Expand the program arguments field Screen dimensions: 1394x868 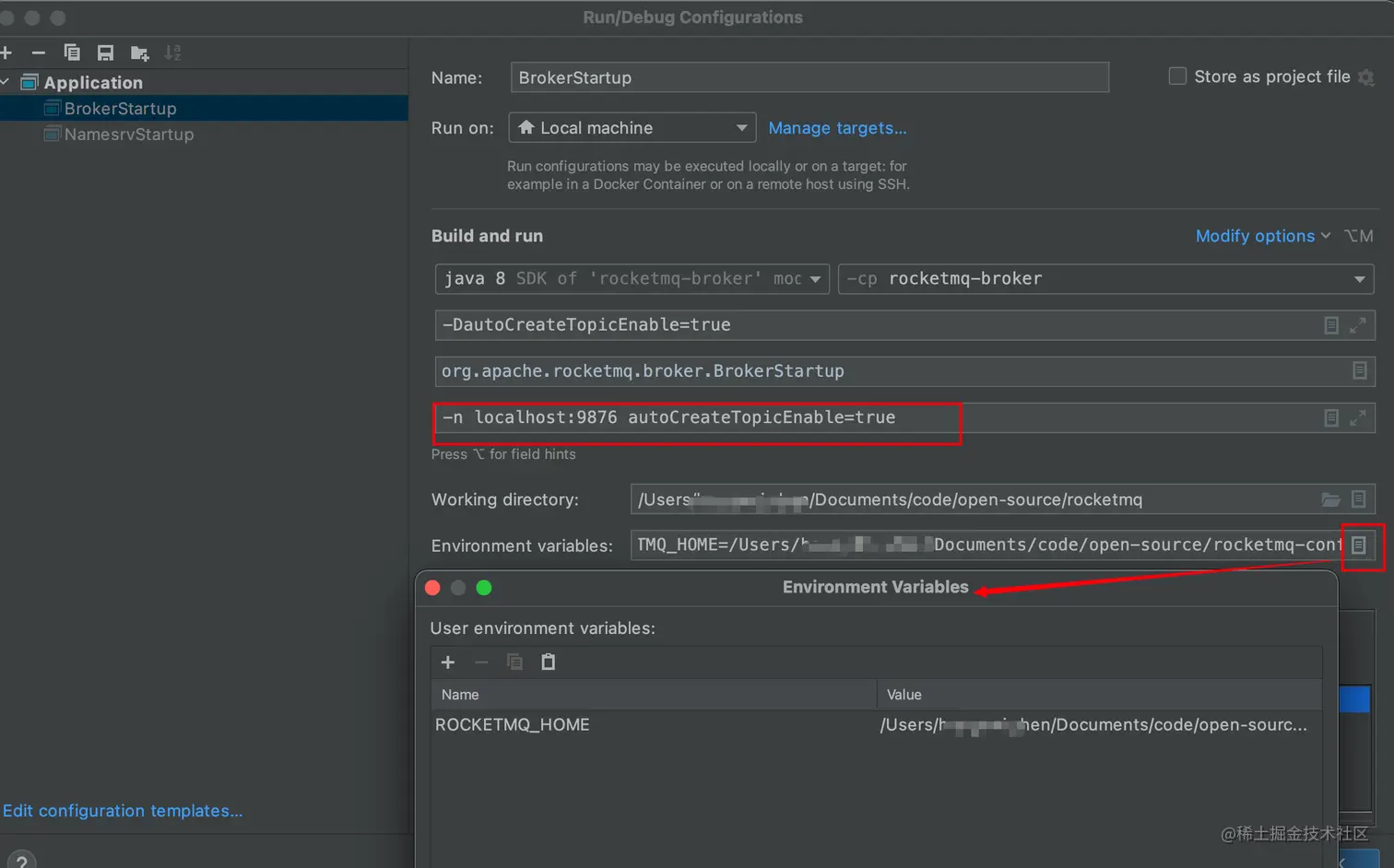coord(1358,417)
